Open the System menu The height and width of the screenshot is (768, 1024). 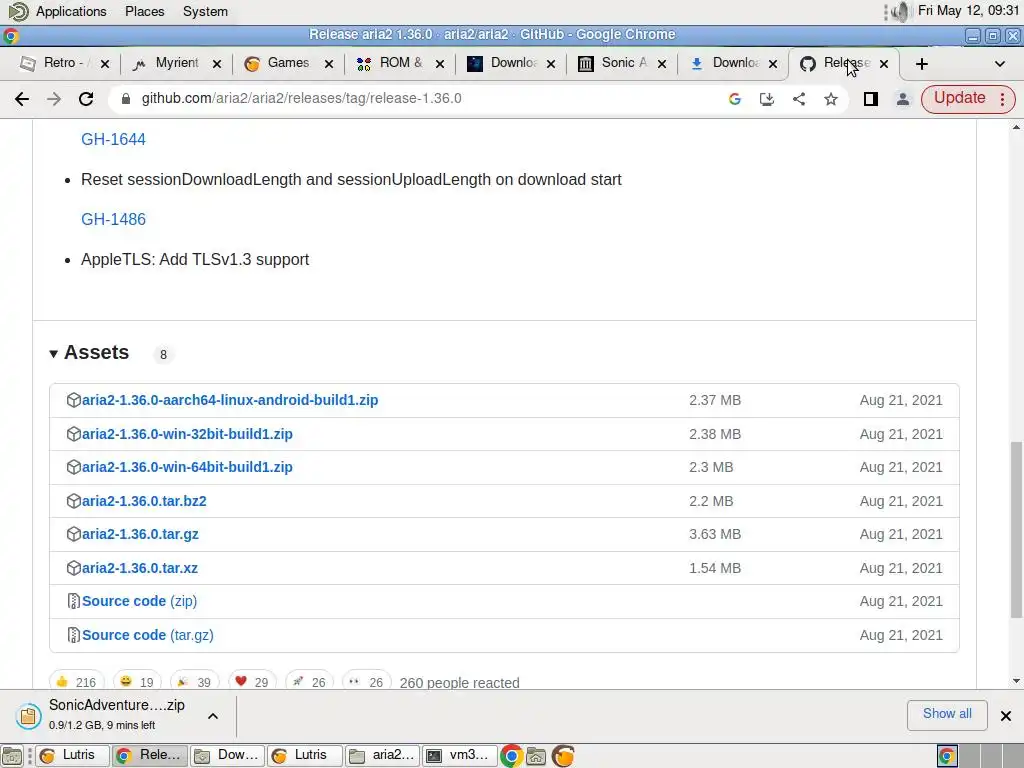point(205,11)
